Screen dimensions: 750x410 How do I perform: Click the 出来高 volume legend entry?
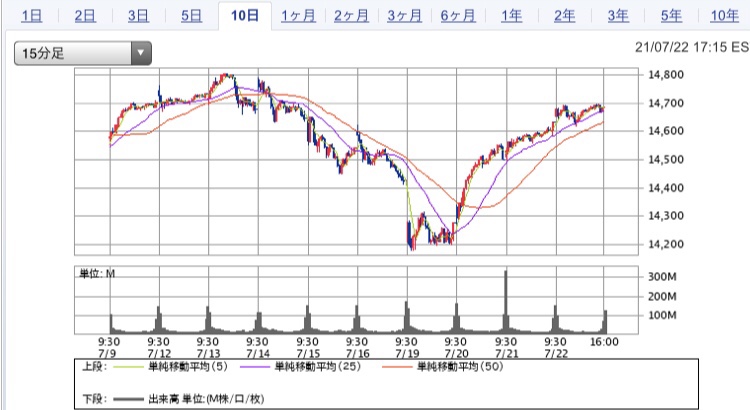206,399
